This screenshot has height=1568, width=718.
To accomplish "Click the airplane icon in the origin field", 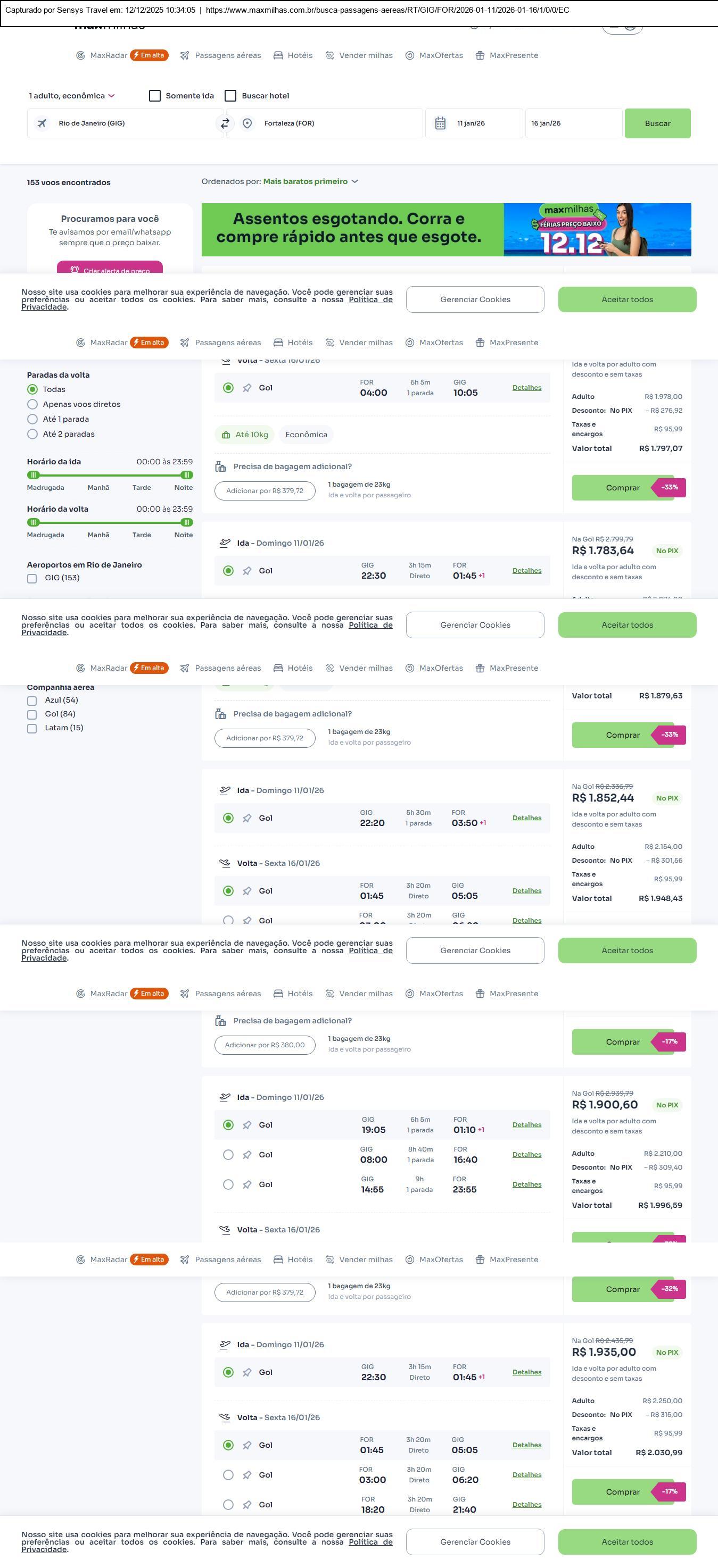I will 42,123.
